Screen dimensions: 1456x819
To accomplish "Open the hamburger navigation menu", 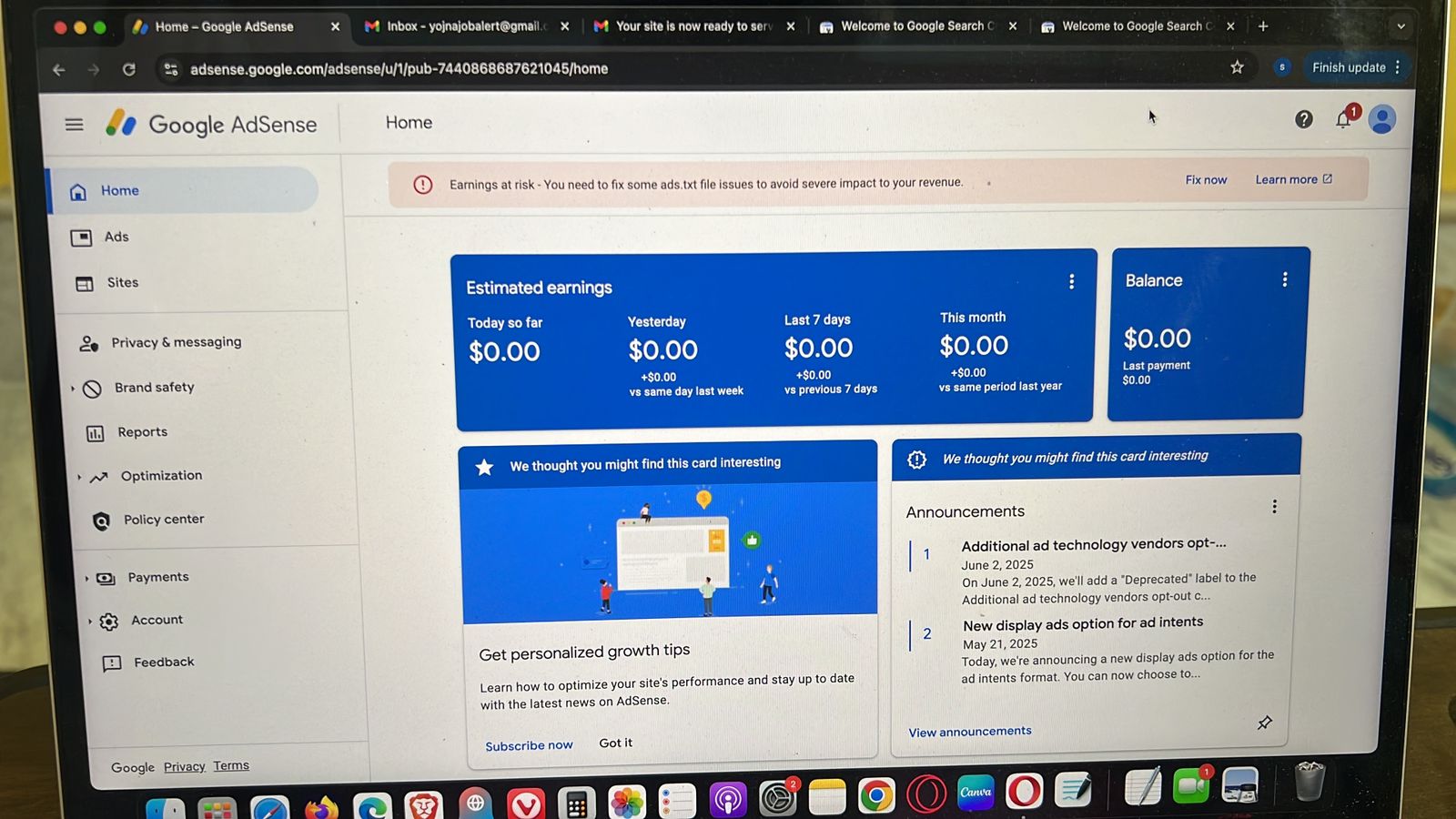I will (x=74, y=125).
